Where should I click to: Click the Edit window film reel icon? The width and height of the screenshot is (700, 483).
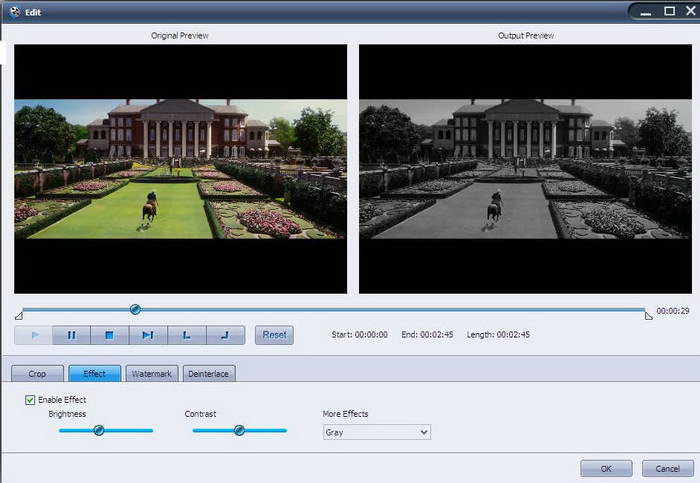pos(15,12)
